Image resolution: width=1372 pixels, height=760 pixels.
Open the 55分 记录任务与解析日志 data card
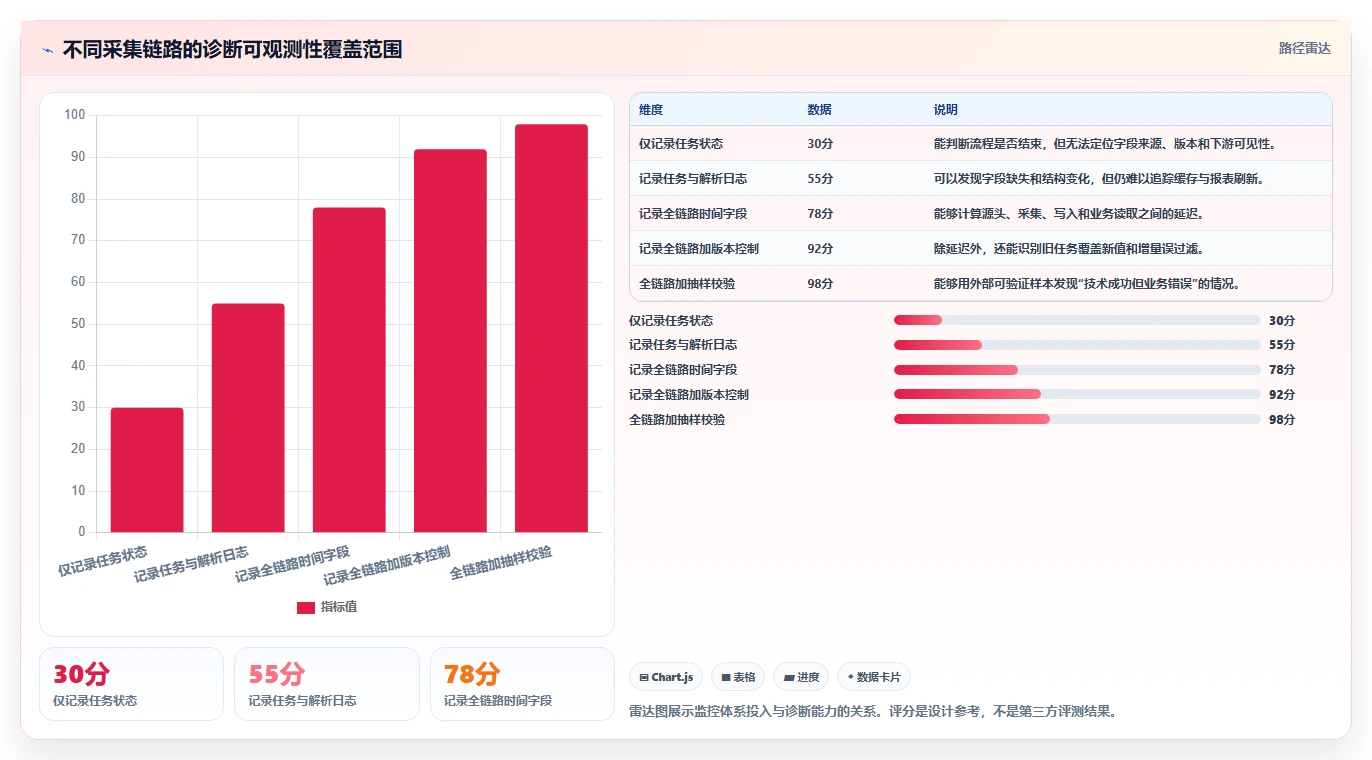(x=326, y=684)
